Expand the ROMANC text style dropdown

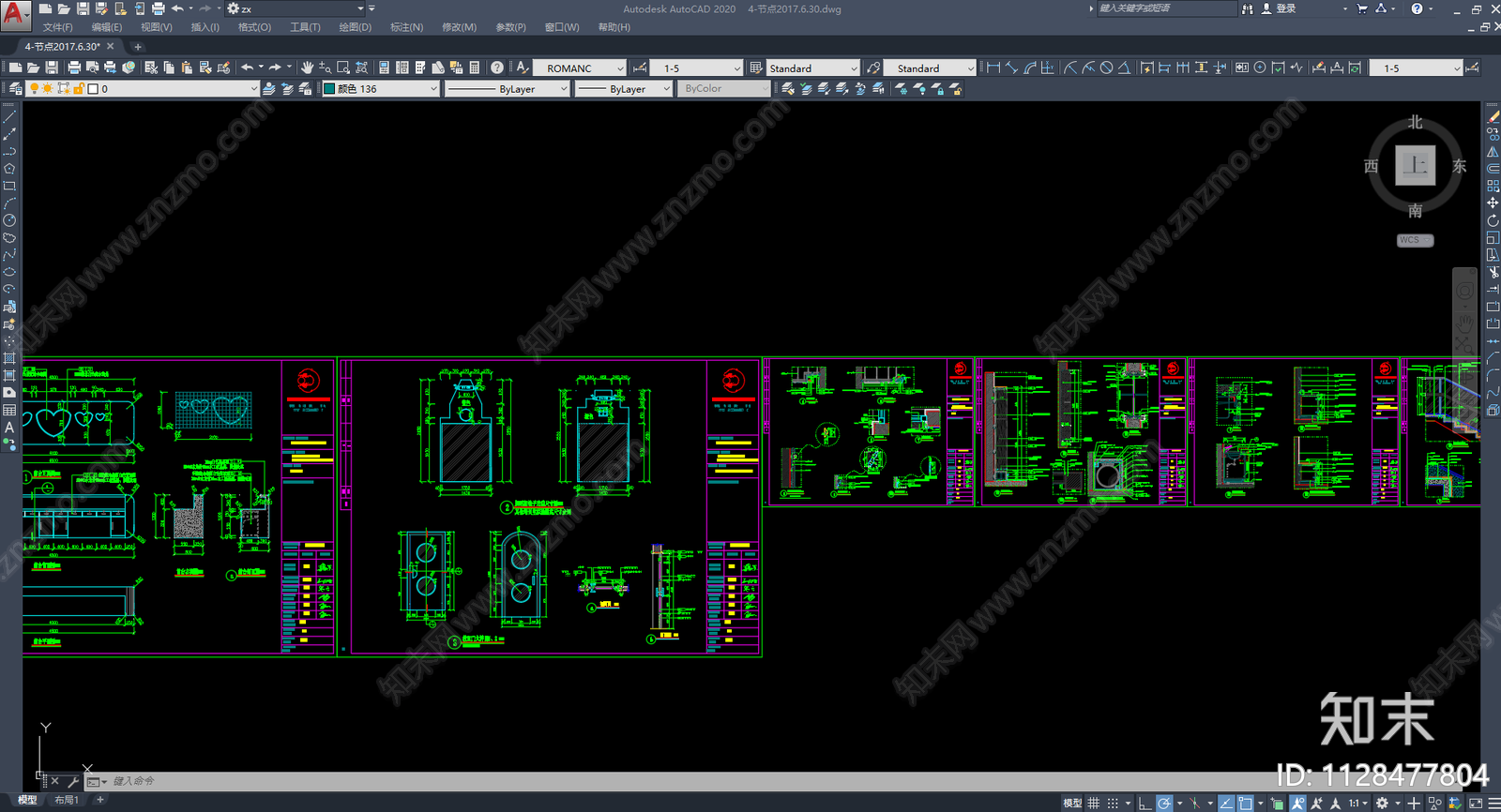click(580, 68)
